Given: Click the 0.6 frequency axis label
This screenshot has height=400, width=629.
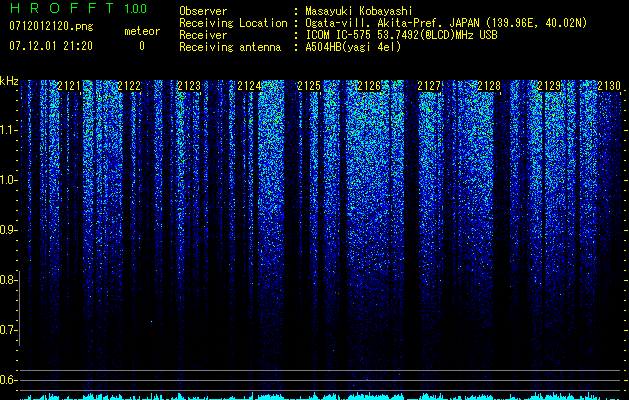Looking at the screenshot, I should pos(9,380).
